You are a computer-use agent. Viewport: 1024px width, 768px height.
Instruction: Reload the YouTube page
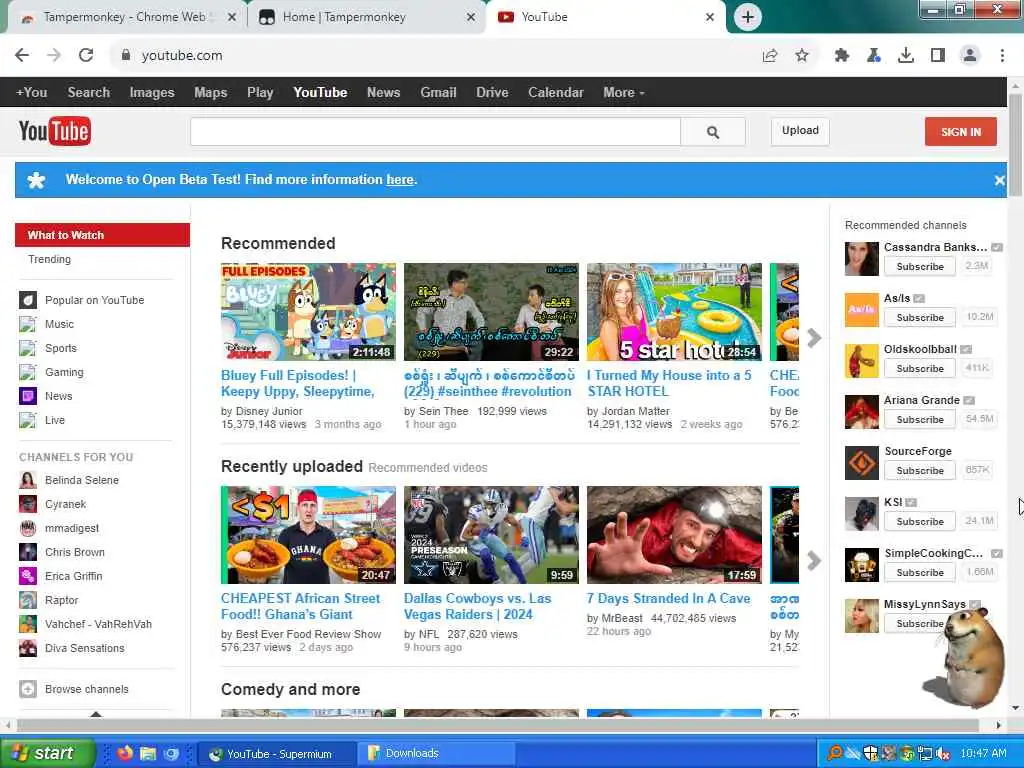(x=86, y=56)
